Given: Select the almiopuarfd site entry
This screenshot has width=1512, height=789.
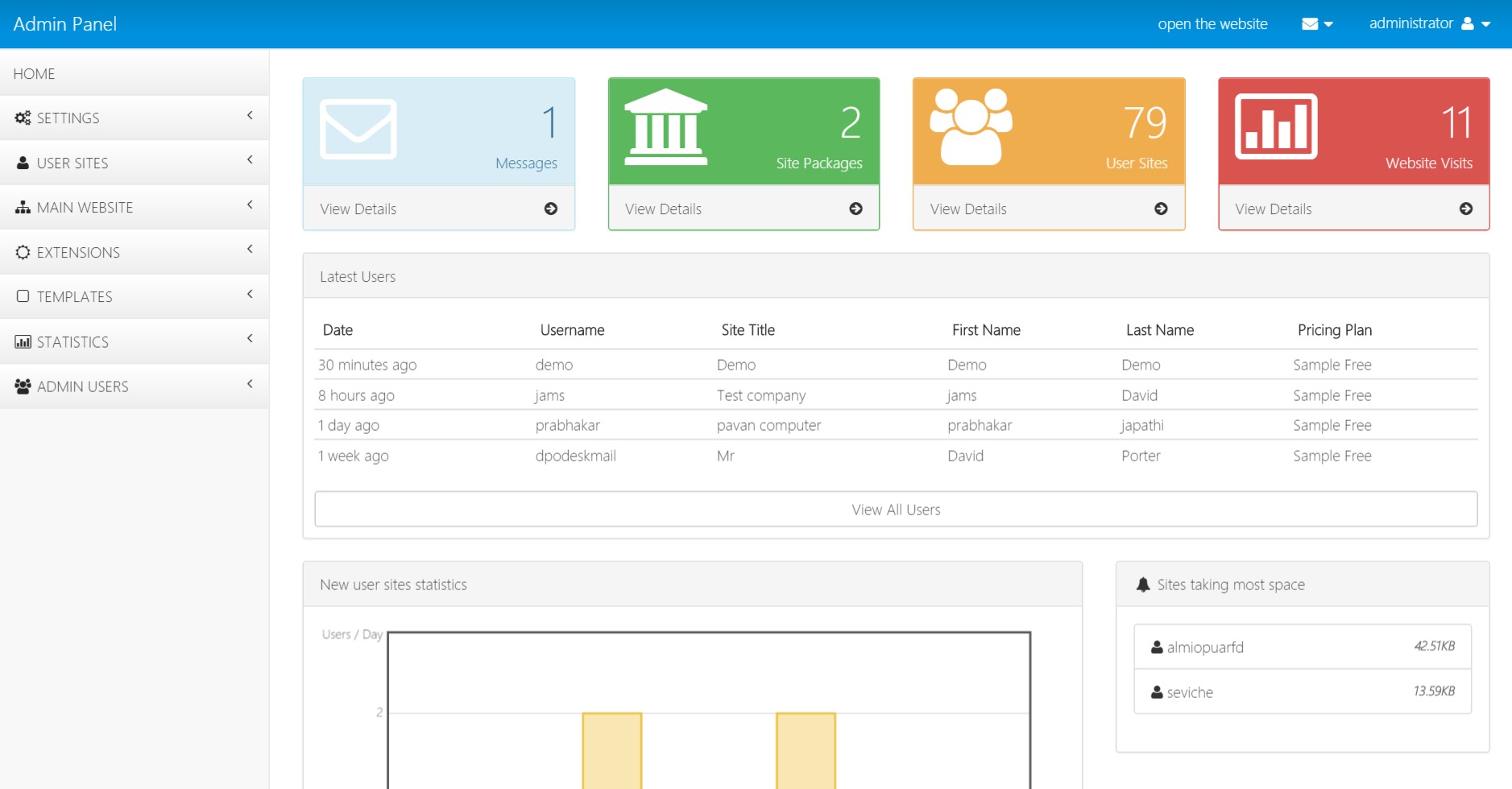Looking at the screenshot, I should tap(1303, 646).
